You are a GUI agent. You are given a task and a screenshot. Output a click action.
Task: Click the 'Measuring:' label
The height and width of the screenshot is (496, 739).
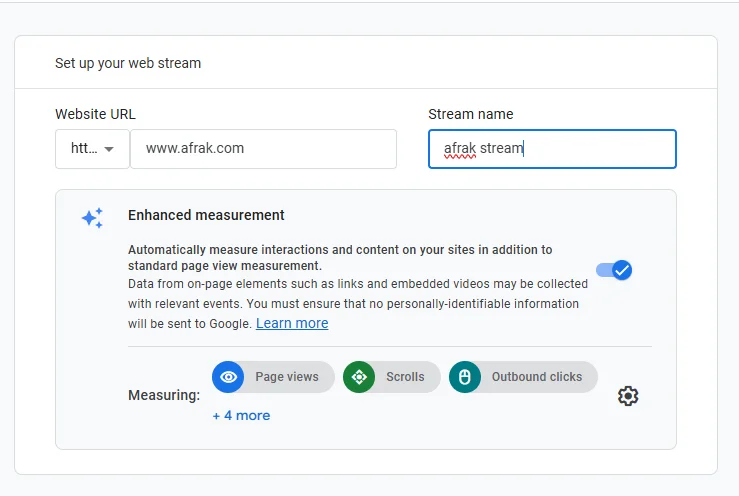[164, 395]
